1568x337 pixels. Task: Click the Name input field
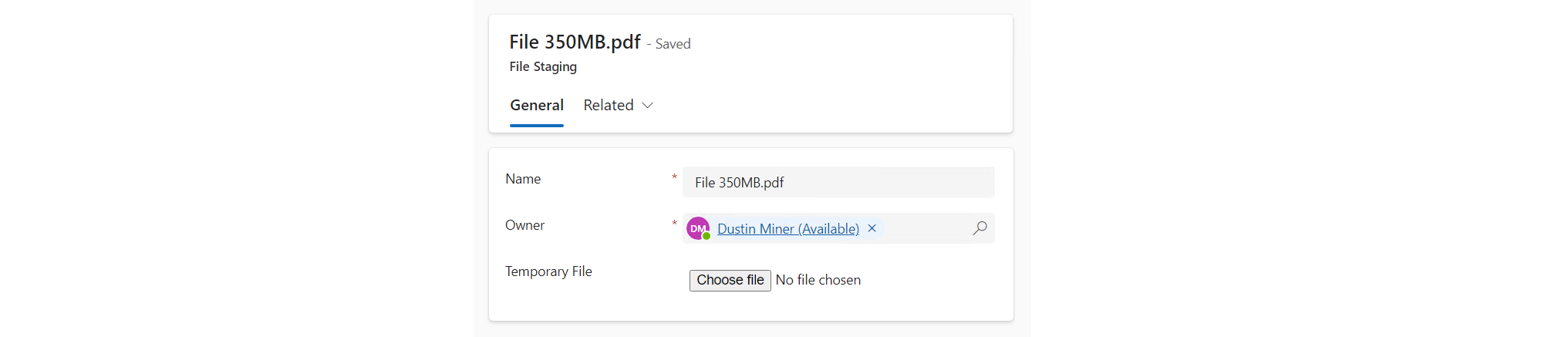point(838,183)
